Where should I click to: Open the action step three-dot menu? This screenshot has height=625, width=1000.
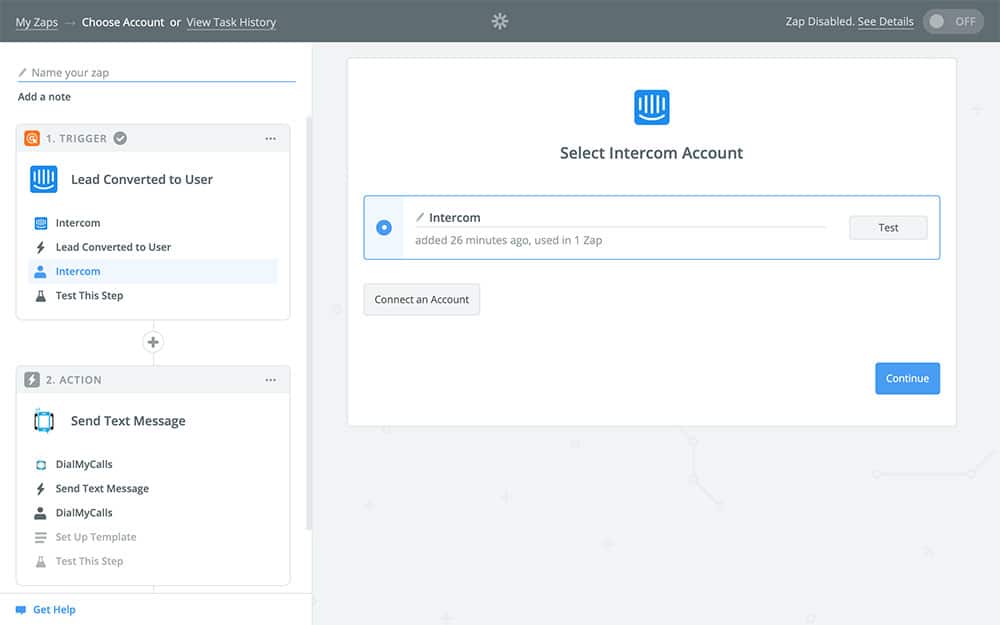(x=270, y=380)
